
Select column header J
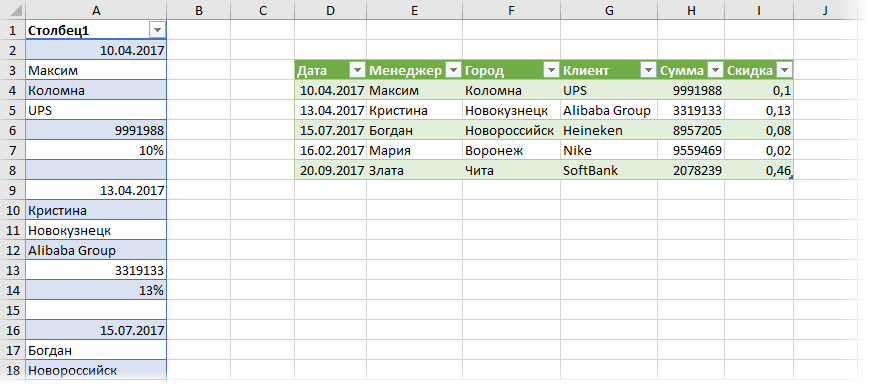click(825, 9)
